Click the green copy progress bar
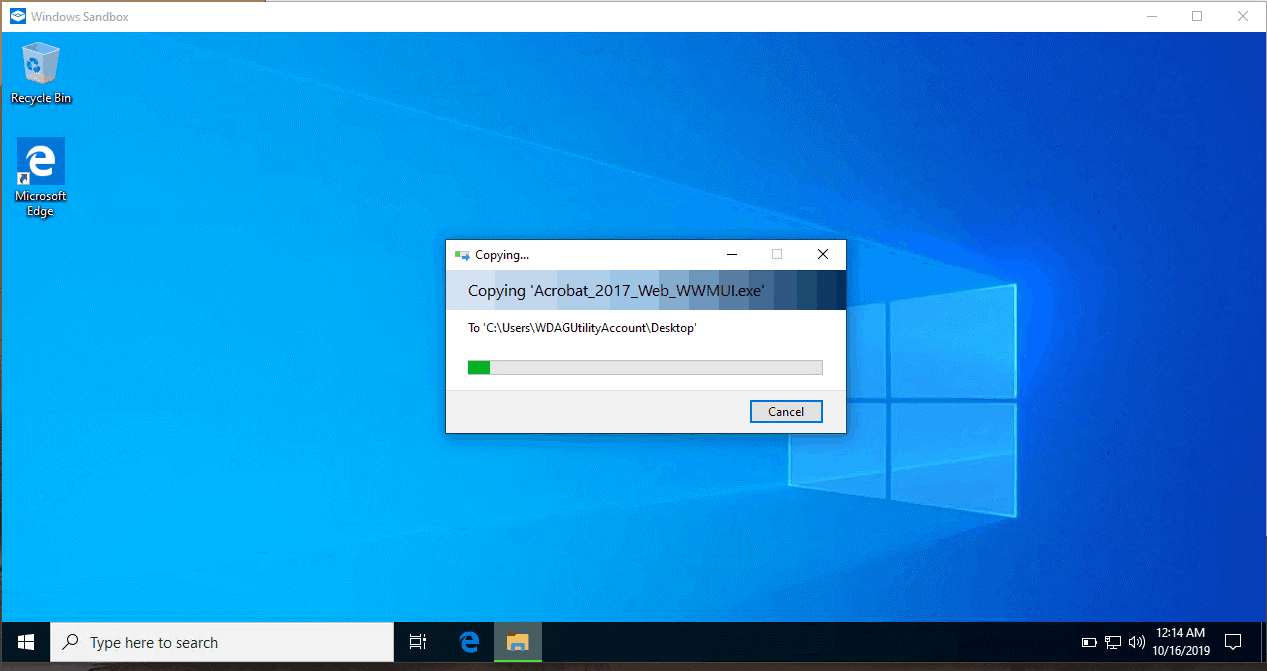Image resolution: width=1267 pixels, height=671 pixels. [645, 368]
